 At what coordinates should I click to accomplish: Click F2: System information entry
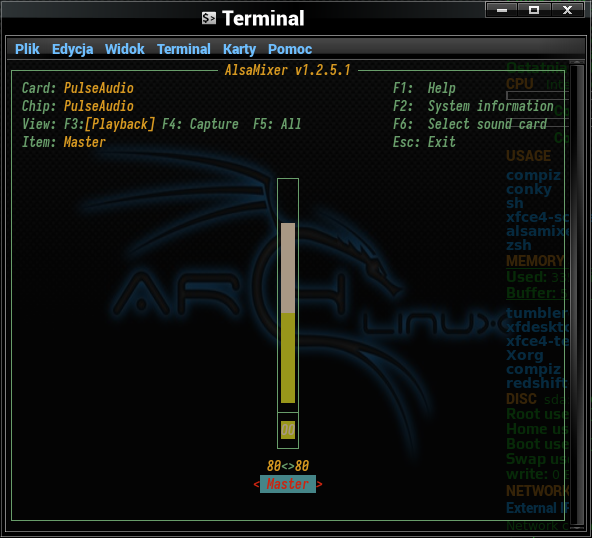pyautogui.click(x=473, y=106)
